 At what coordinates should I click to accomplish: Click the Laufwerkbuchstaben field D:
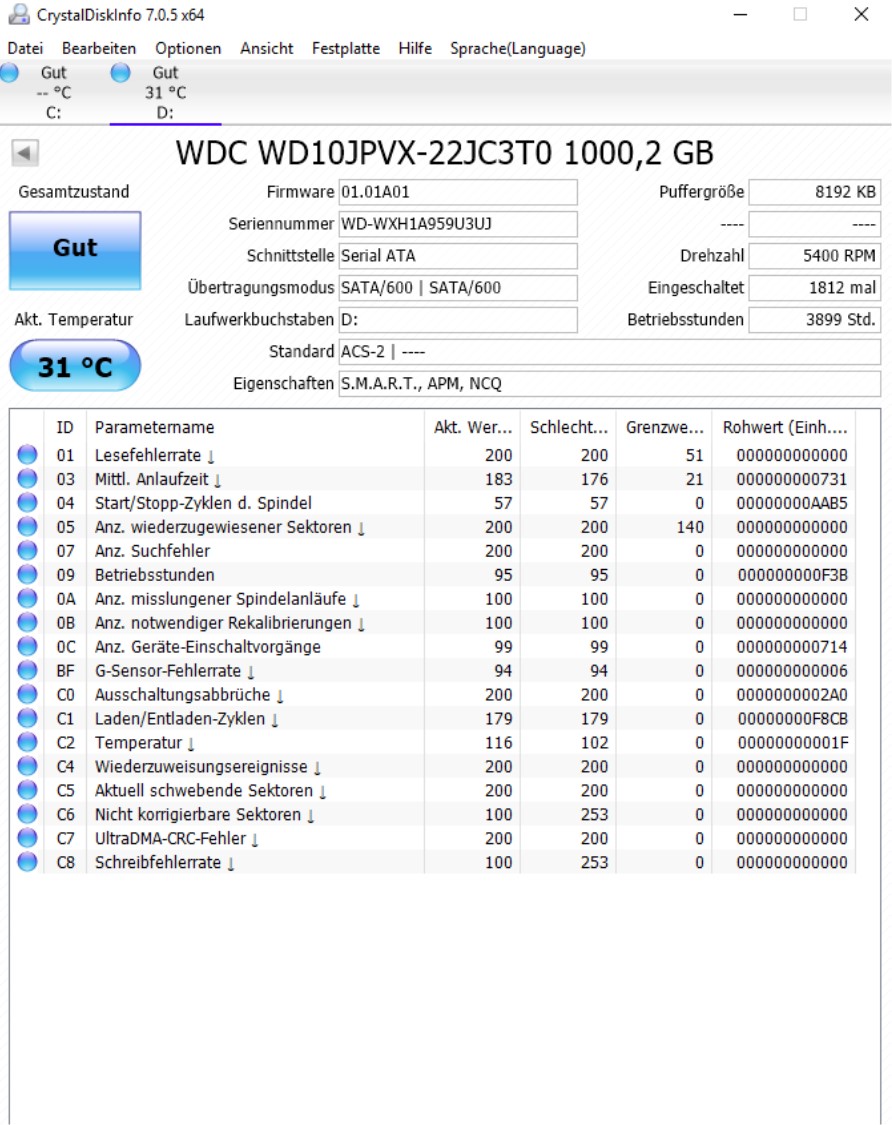point(458,319)
